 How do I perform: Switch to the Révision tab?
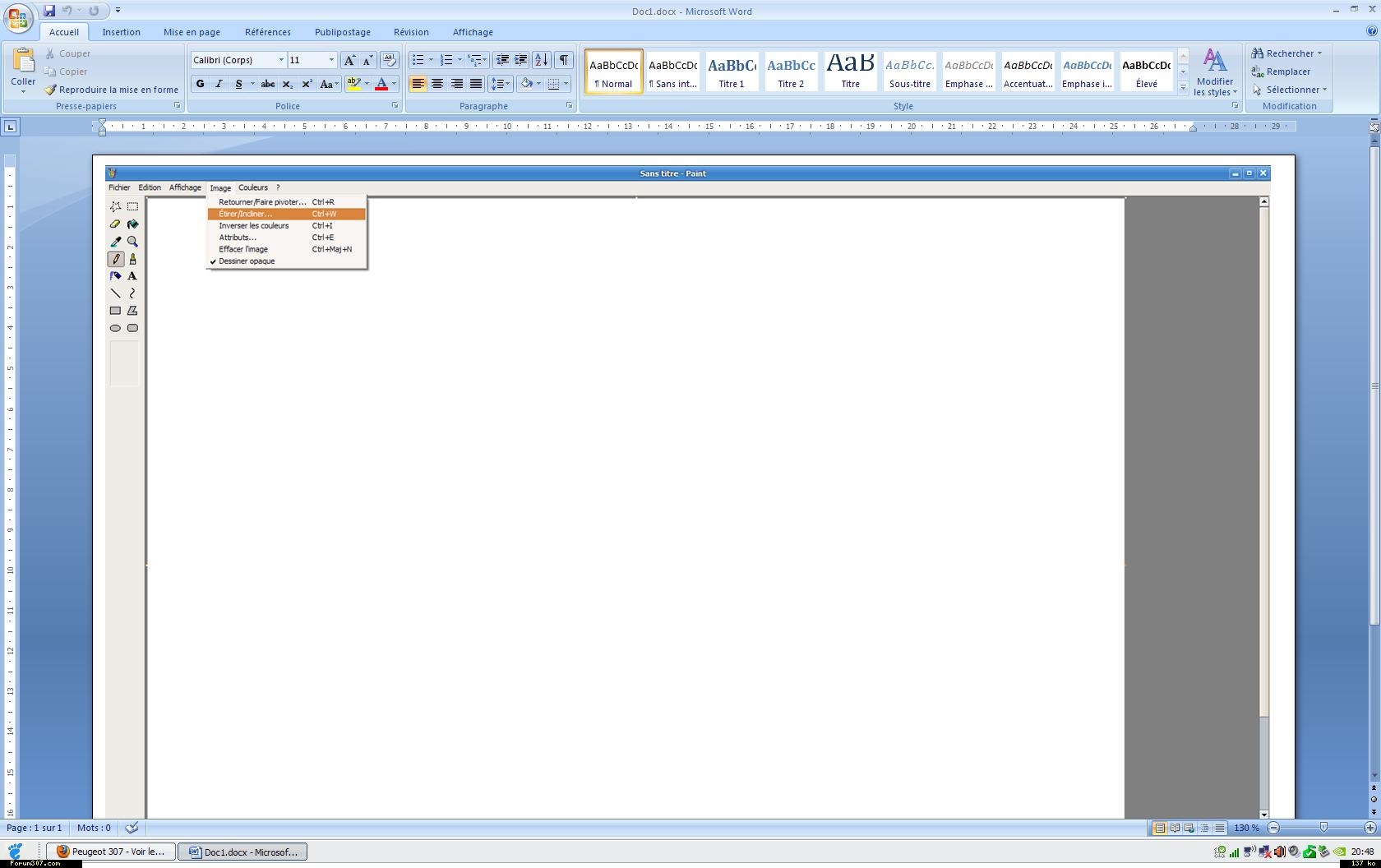411,32
